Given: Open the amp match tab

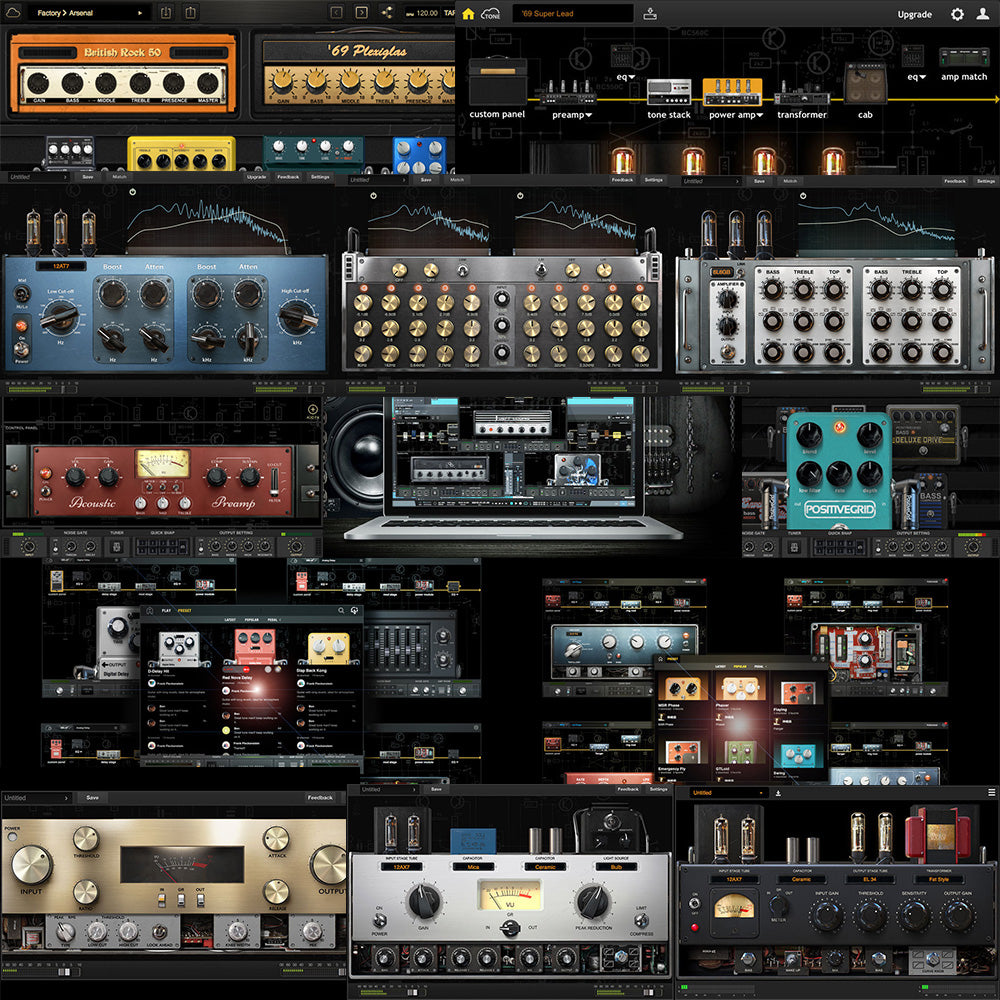Looking at the screenshot, I should click(x=964, y=77).
